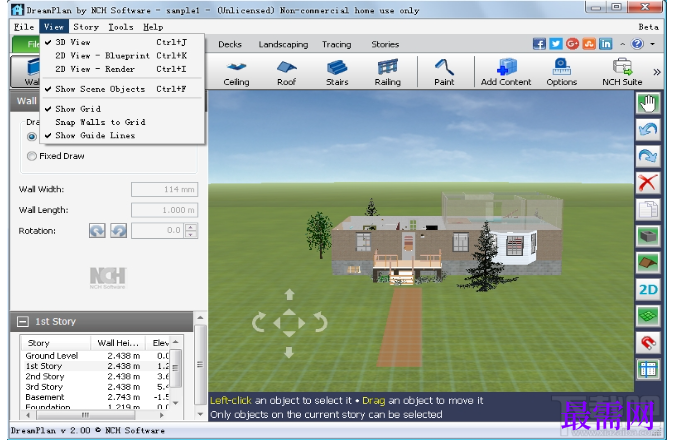Open NCH Suite
Screen dimensions: 673x447
point(622,73)
